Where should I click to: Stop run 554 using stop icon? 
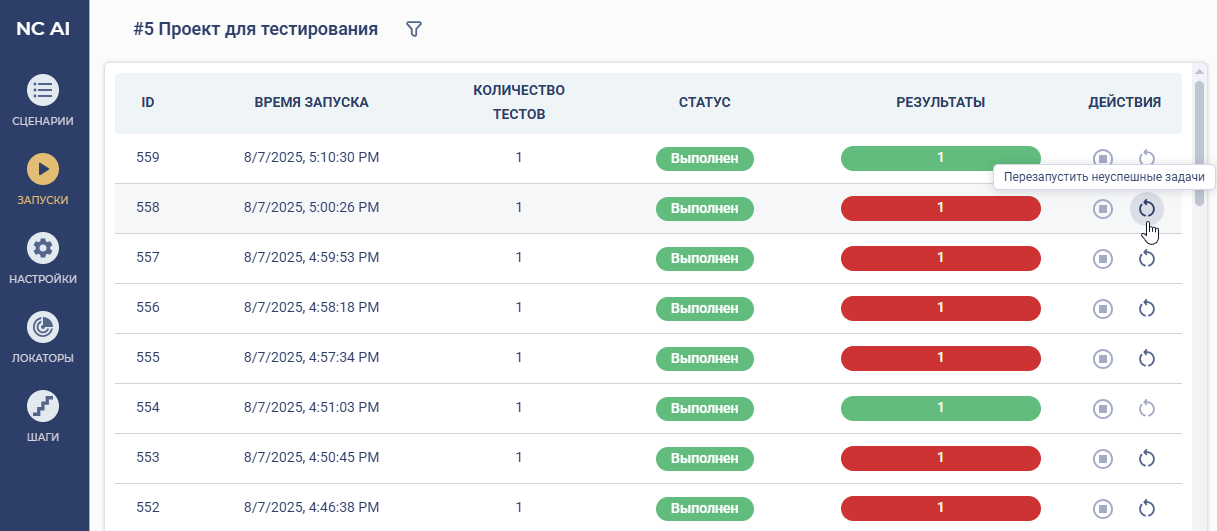pyautogui.click(x=1102, y=408)
